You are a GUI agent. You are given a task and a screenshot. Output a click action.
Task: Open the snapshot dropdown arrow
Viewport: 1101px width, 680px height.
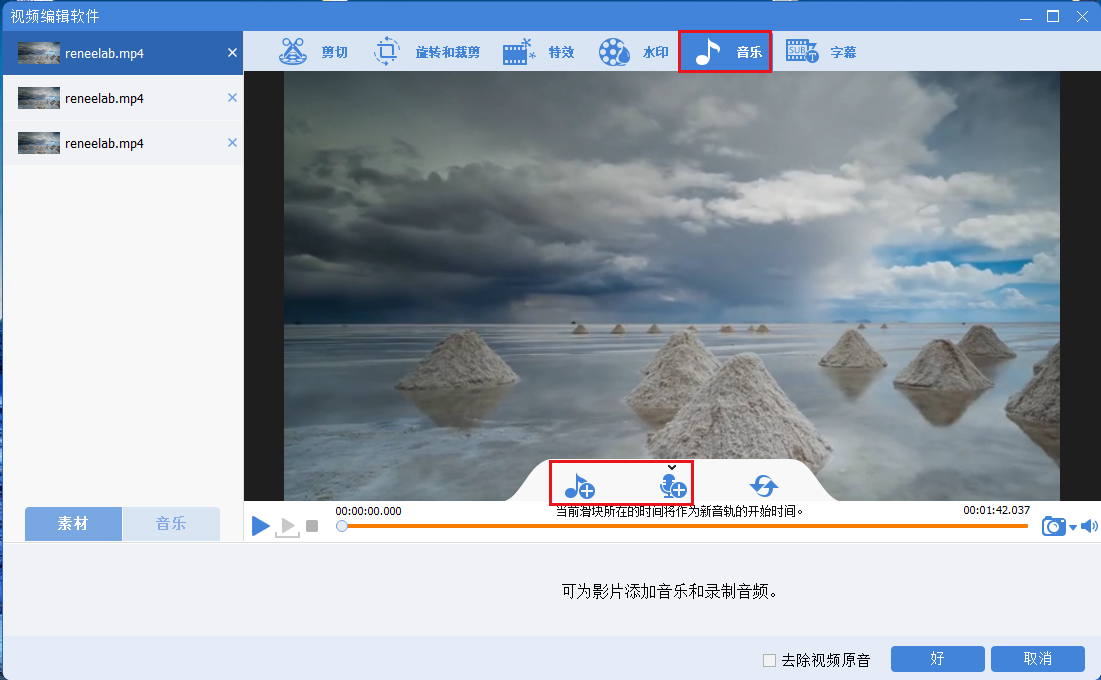(x=1073, y=528)
